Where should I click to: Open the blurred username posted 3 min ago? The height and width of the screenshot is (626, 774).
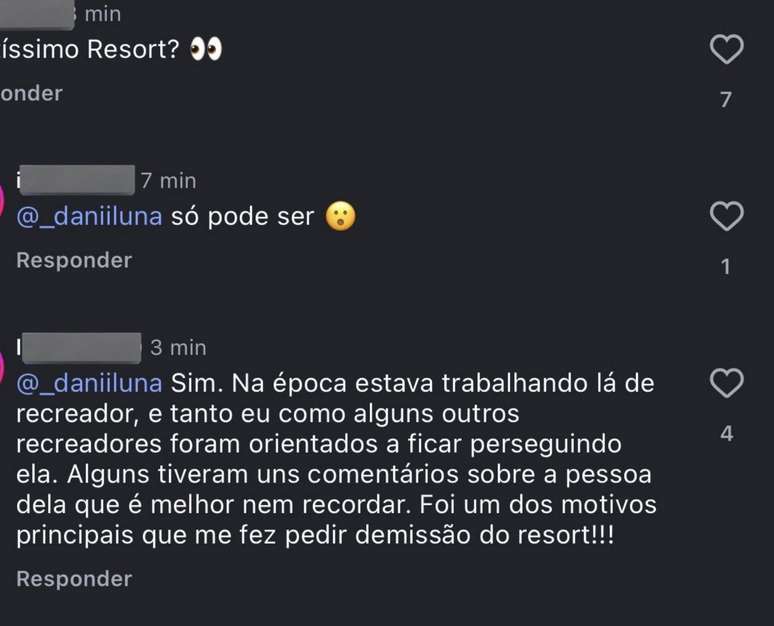point(79,348)
